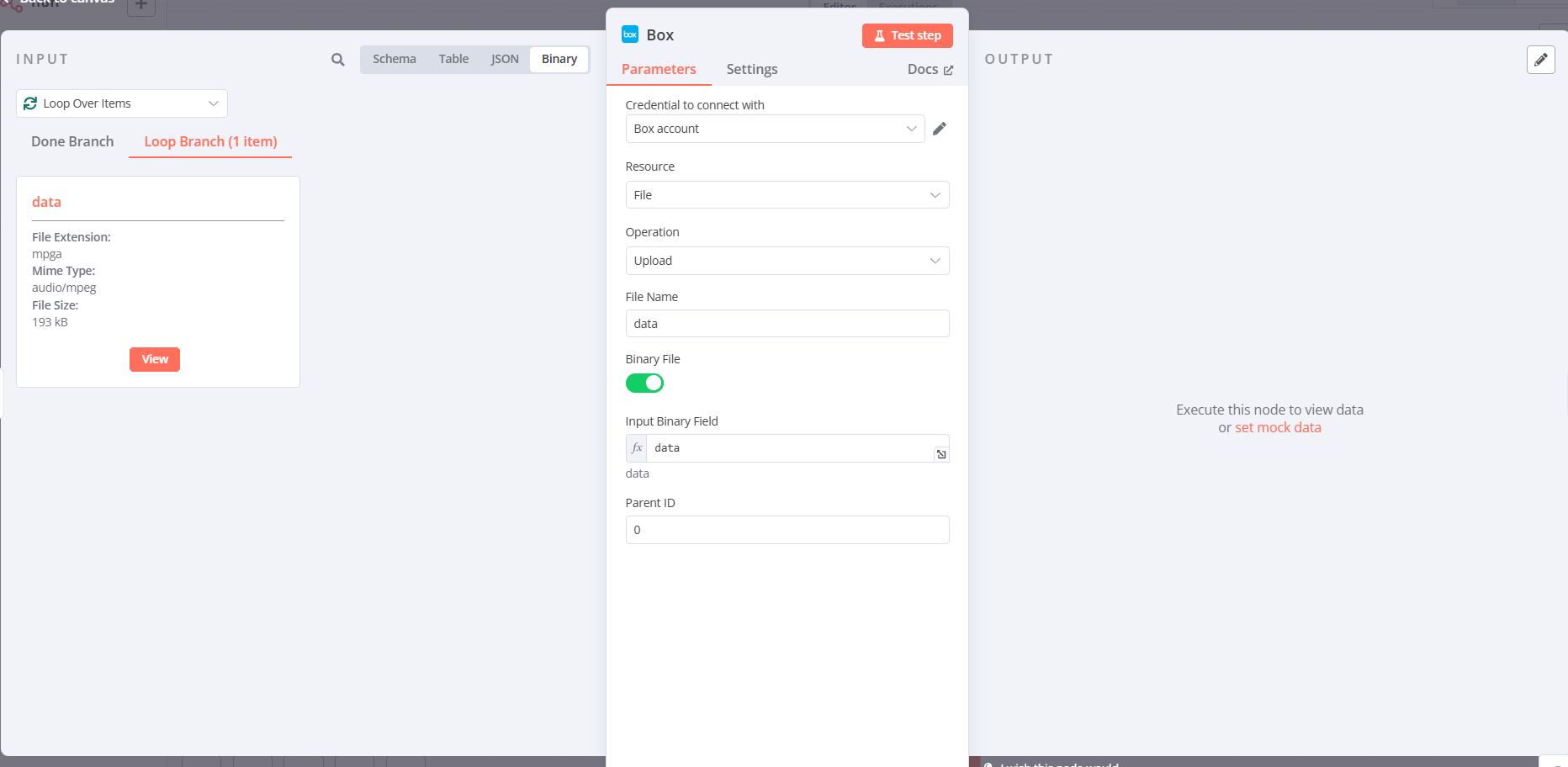The height and width of the screenshot is (767, 1568).
Task: Open expression editor for Input Binary Field
Action: coord(941,455)
